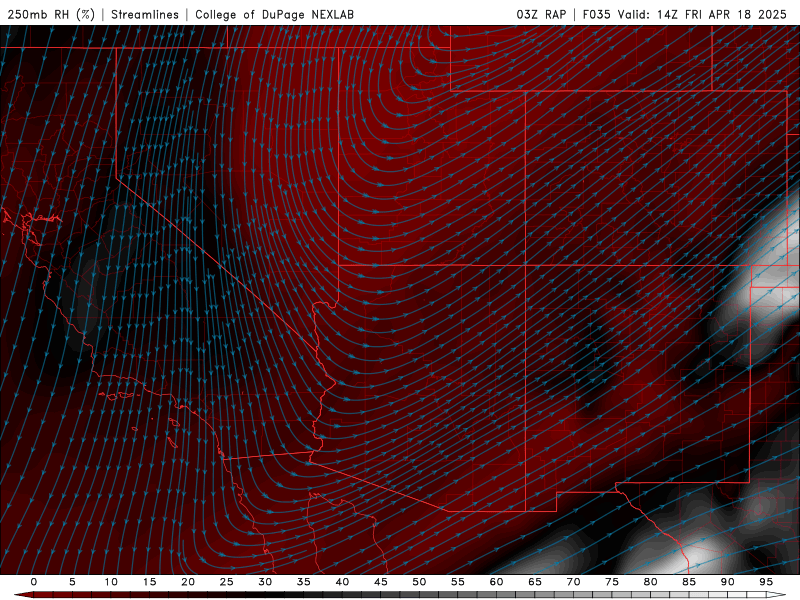Select the "95" legend number

(x=766, y=582)
